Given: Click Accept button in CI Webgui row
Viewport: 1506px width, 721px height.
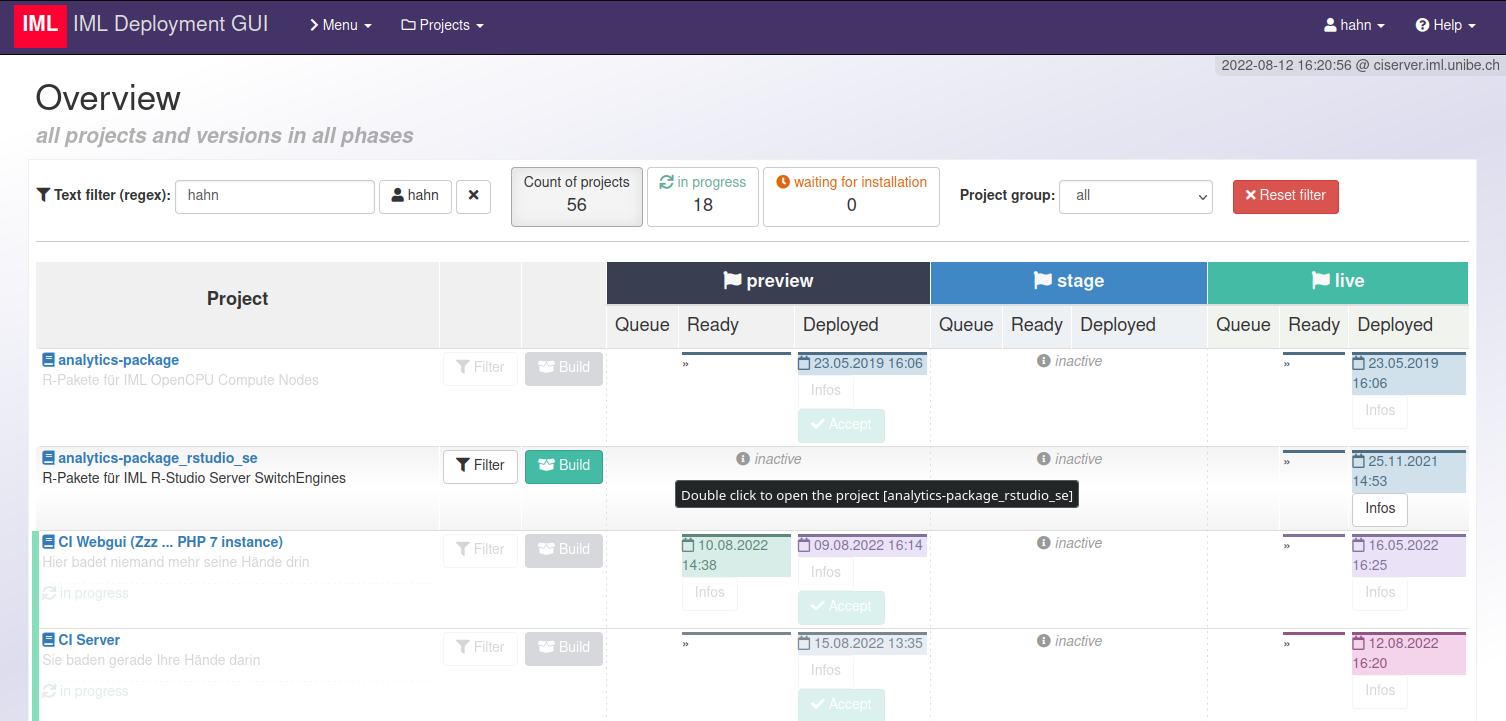Looking at the screenshot, I should 841,607.
